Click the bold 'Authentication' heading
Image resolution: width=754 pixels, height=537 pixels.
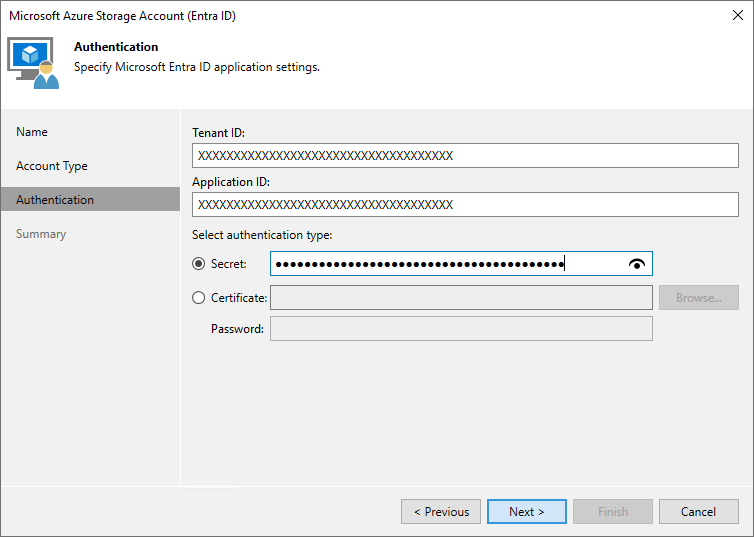pyautogui.click(x=116, y=47)
